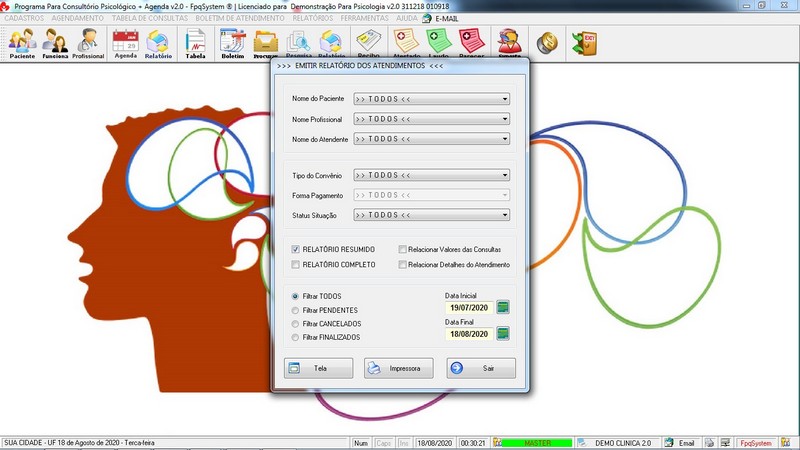
Task: Click the network computer icon in status bar
Action: tap(725, 443)
